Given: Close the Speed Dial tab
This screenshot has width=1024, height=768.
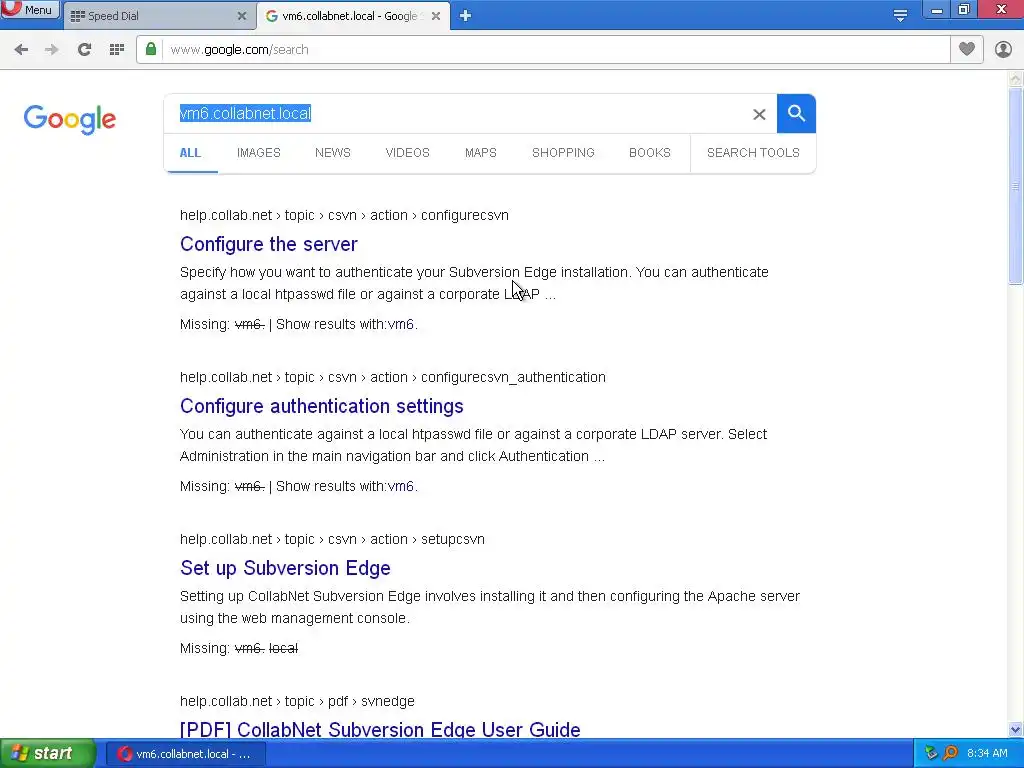Looking at the screenshot, I should pyautogui.click(x=242, y=16).
